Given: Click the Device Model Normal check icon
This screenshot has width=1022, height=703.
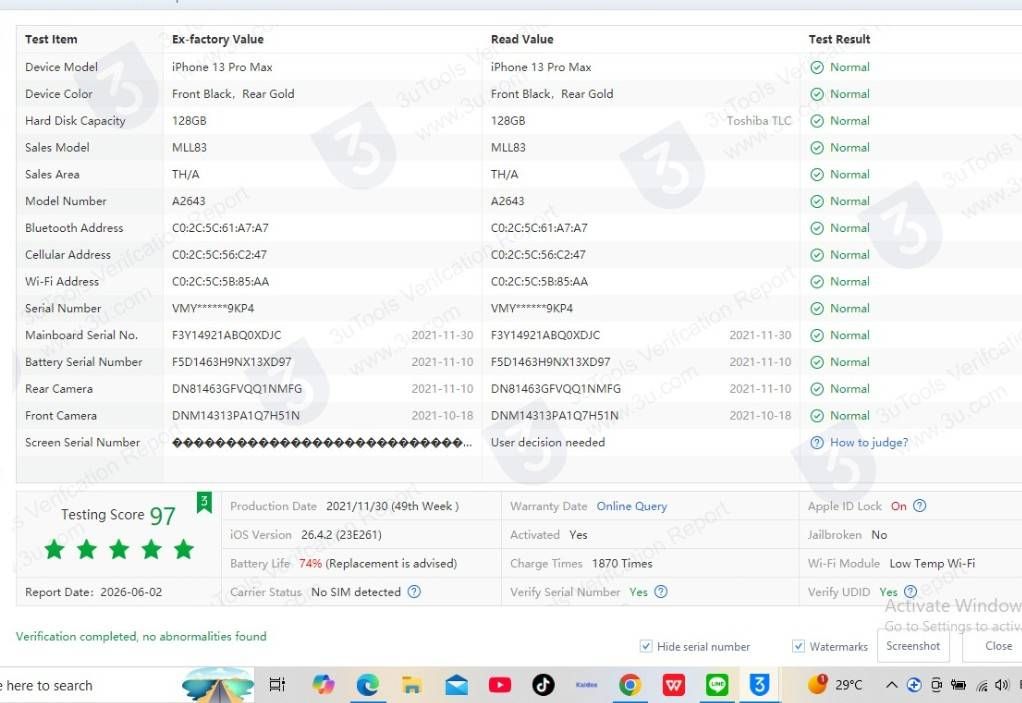Looking at the screenshot, I should point(817,67).
